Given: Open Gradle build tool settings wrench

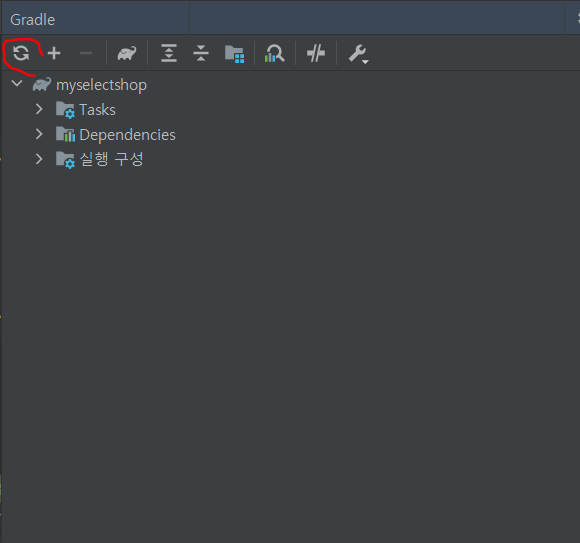Looking at the screenshot, I should 358,54.
